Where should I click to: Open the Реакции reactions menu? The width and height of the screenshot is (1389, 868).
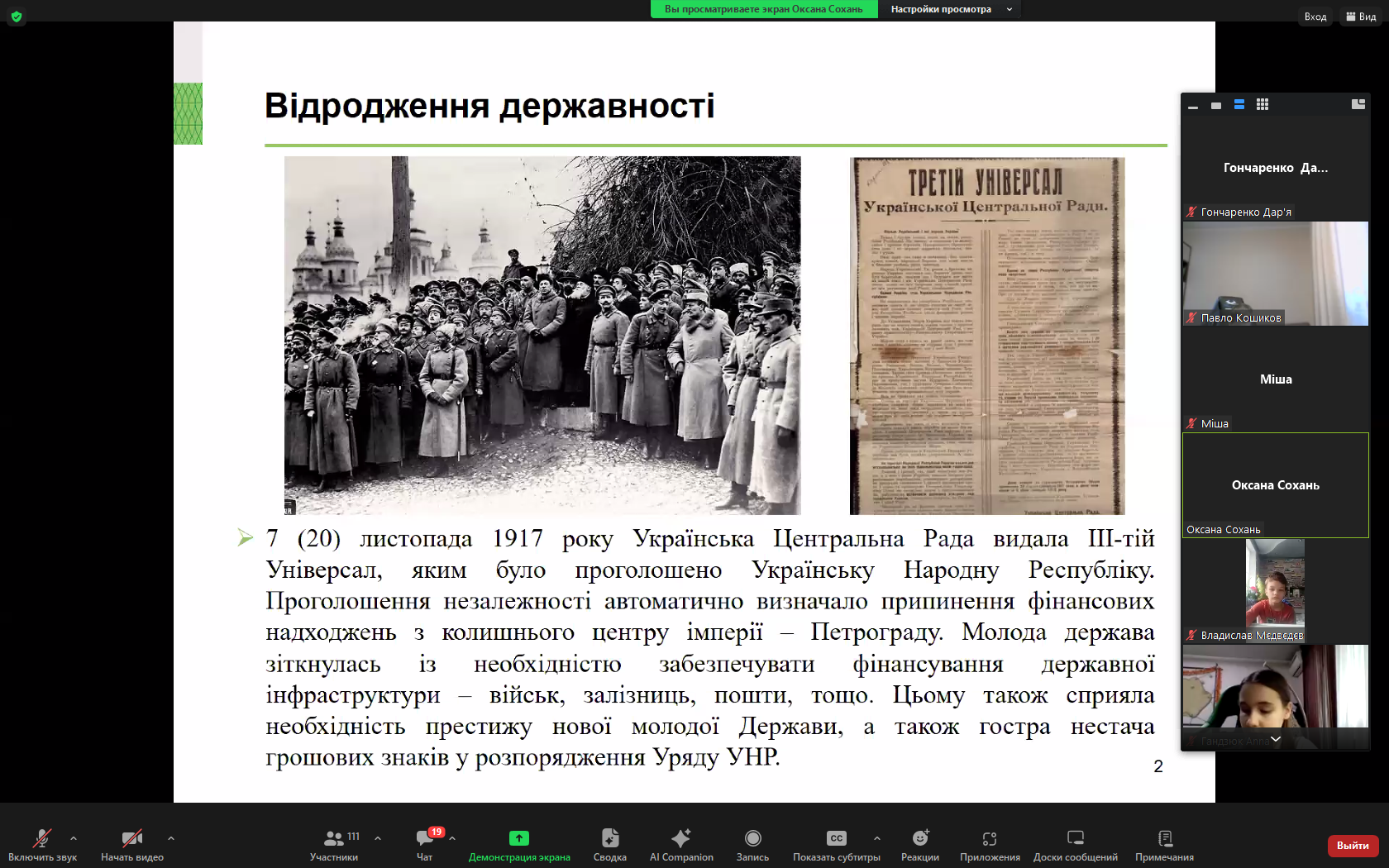[919, 843]
